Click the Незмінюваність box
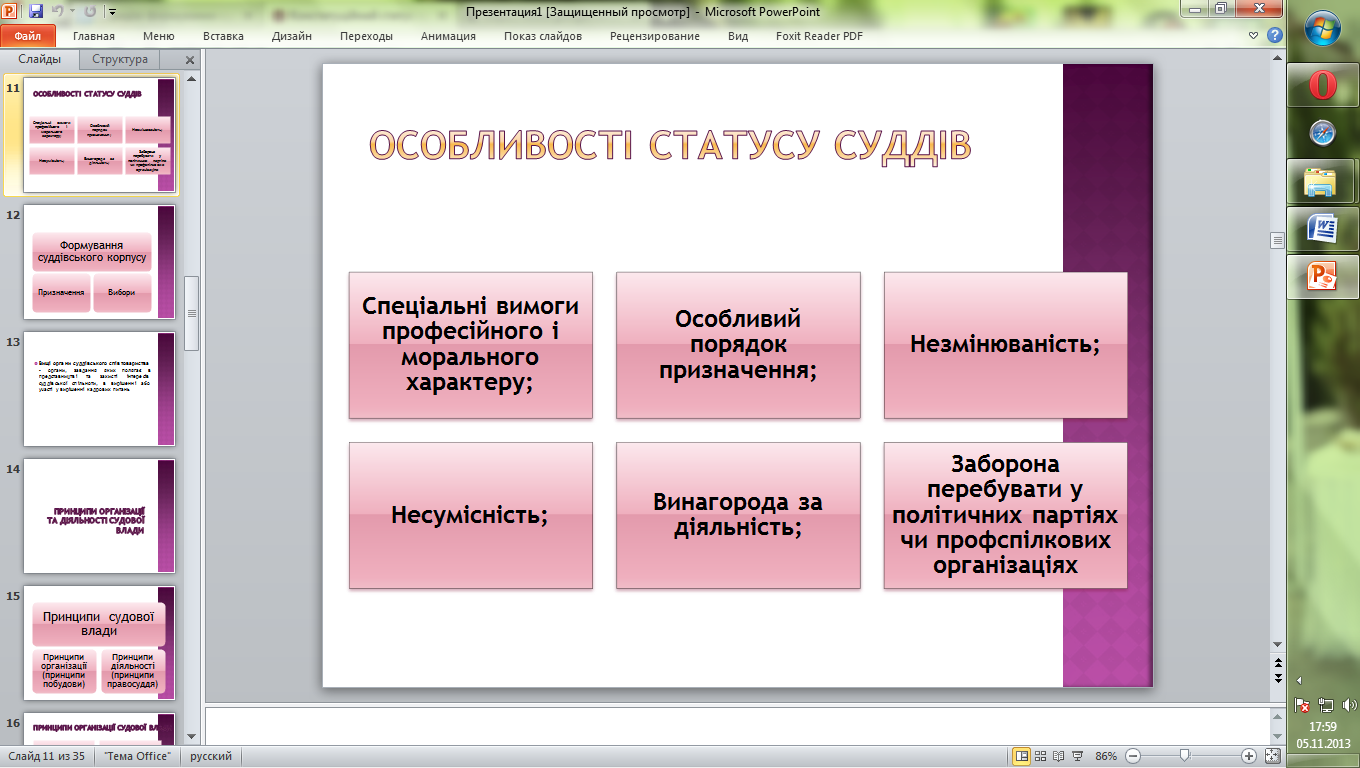The height and width of the screenshot is (768, 1360). [x=1005, y=345]
